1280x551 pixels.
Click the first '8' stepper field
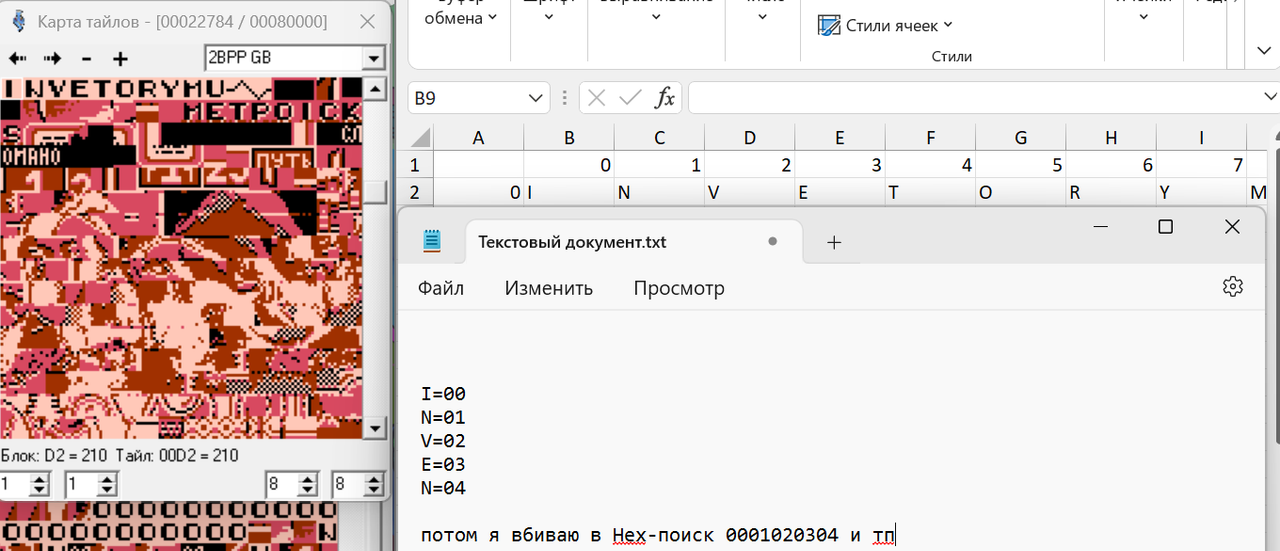click(291, 485)
